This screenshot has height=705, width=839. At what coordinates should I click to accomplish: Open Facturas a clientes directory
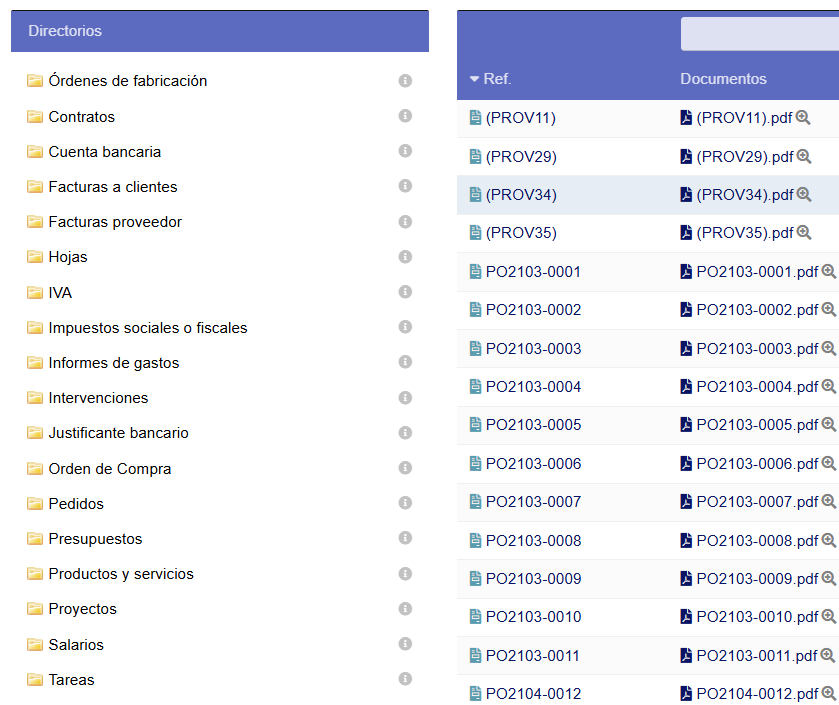[112, 187]
